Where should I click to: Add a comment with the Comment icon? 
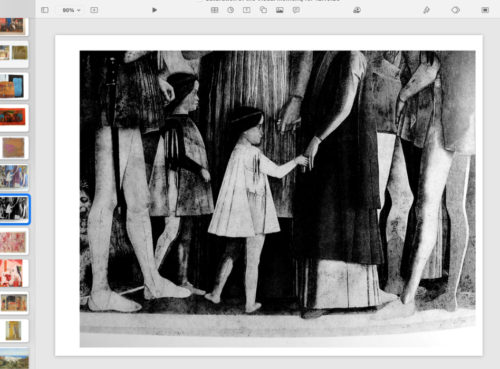(x=296, y=10)
